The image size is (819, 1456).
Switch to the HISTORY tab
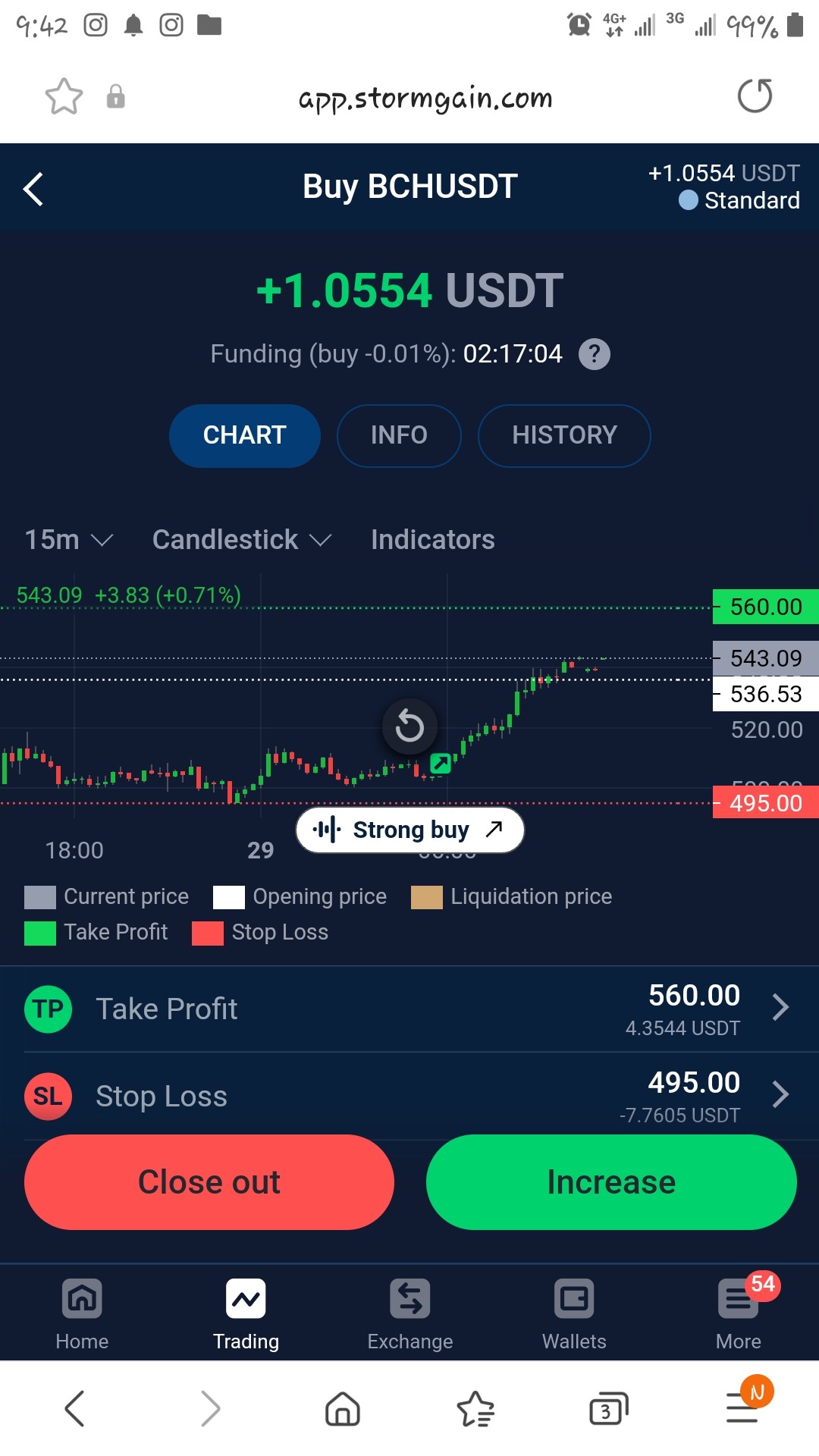[x=564, y=435]
